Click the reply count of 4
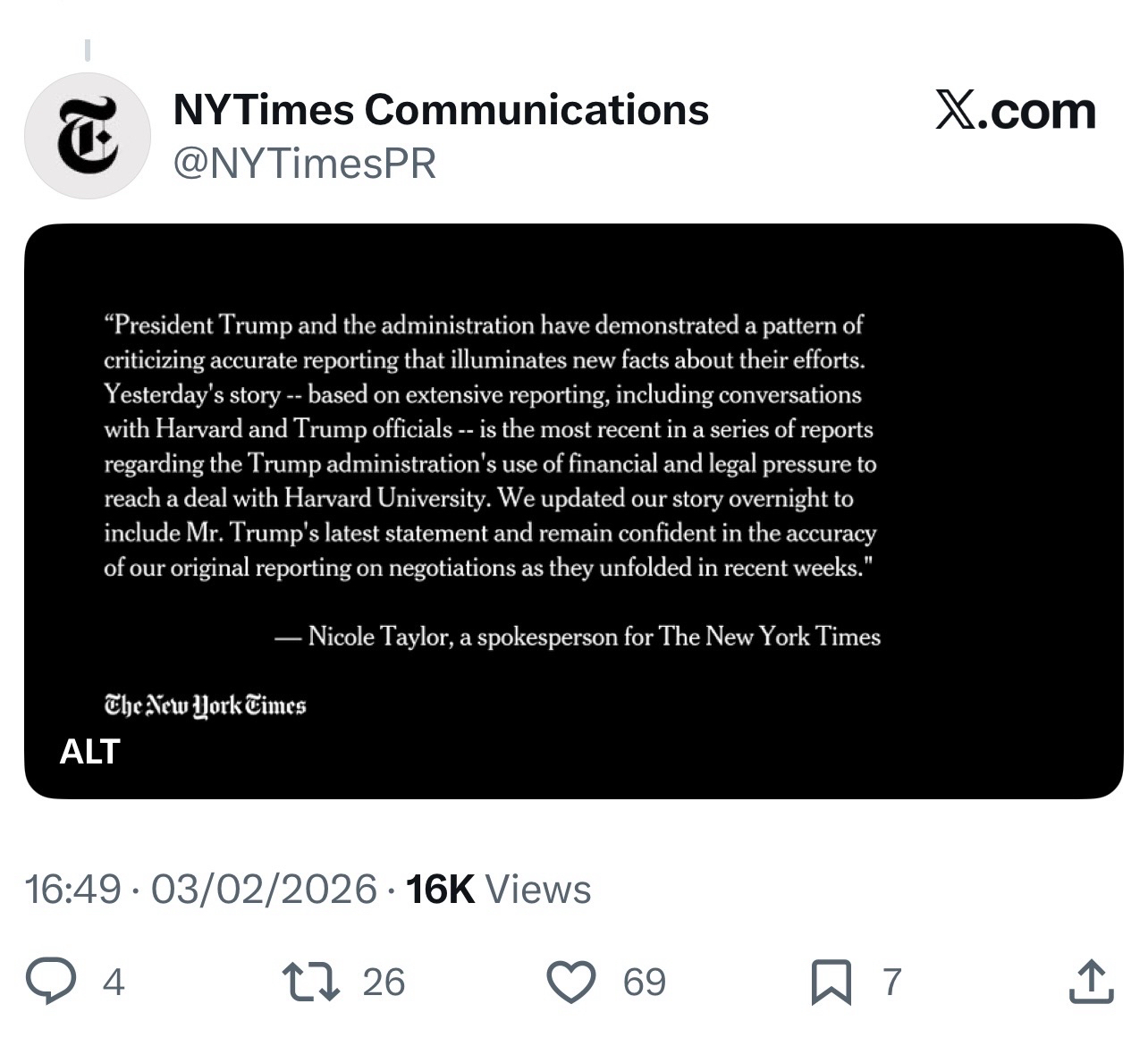The width and height of the screenshot is (1148, 1063). pyautogui.click(x=113, y=982)
